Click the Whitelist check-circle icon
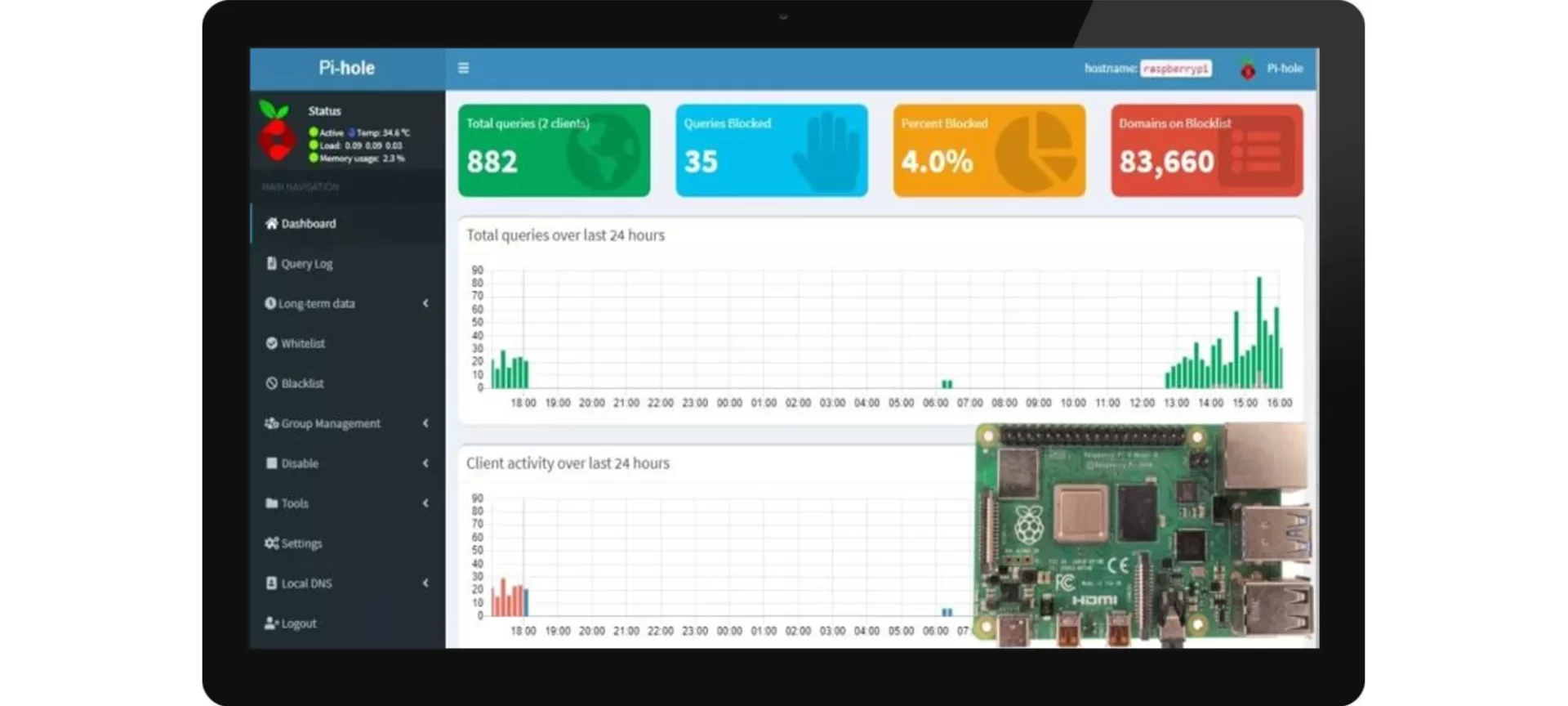Viewport: 1568px width, 706px height. [271, 343]
